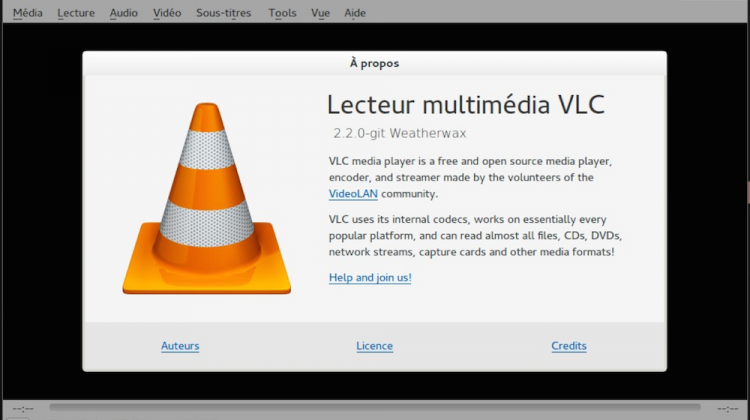The width and height of the screenshot is (750, 420).
Task: Open the Credits section
Action: [568, 346]
